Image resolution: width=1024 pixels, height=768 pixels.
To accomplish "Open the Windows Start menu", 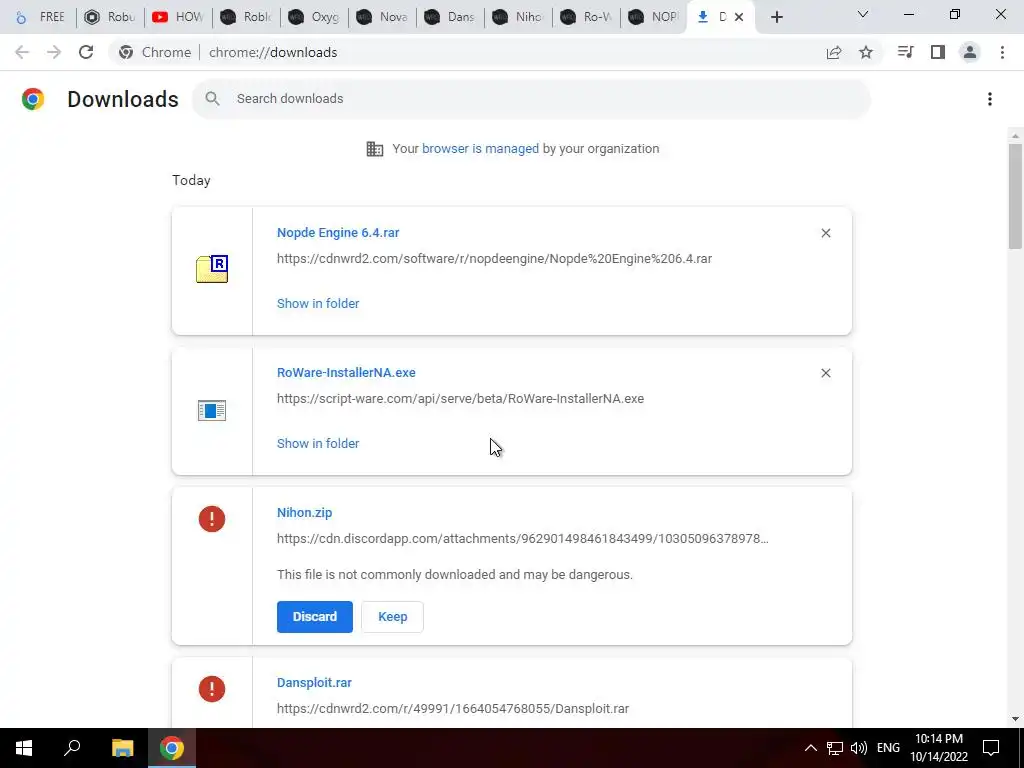I will (24, 748).
